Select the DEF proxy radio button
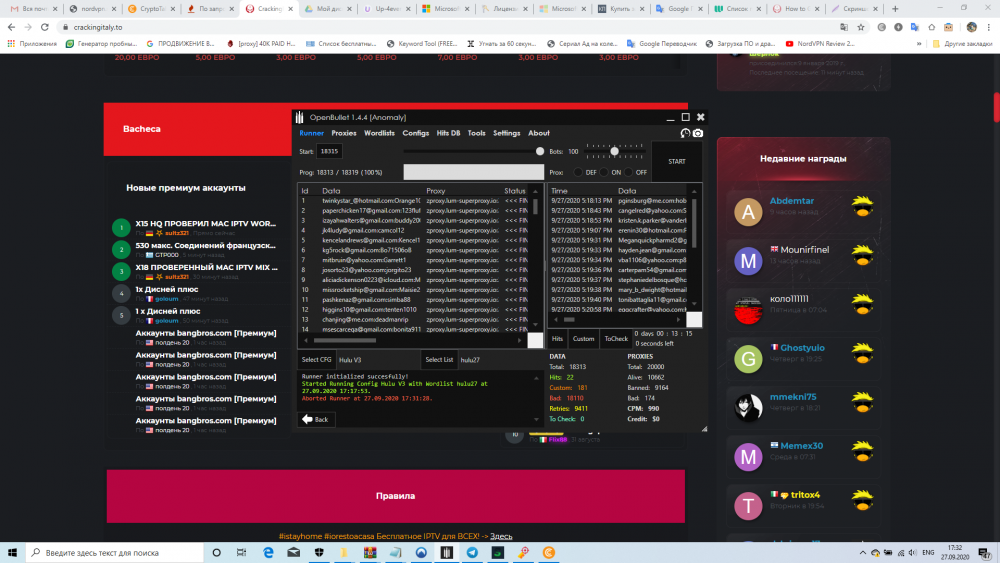The width and height of the screenshot is (1000, 563). (577, 172)
